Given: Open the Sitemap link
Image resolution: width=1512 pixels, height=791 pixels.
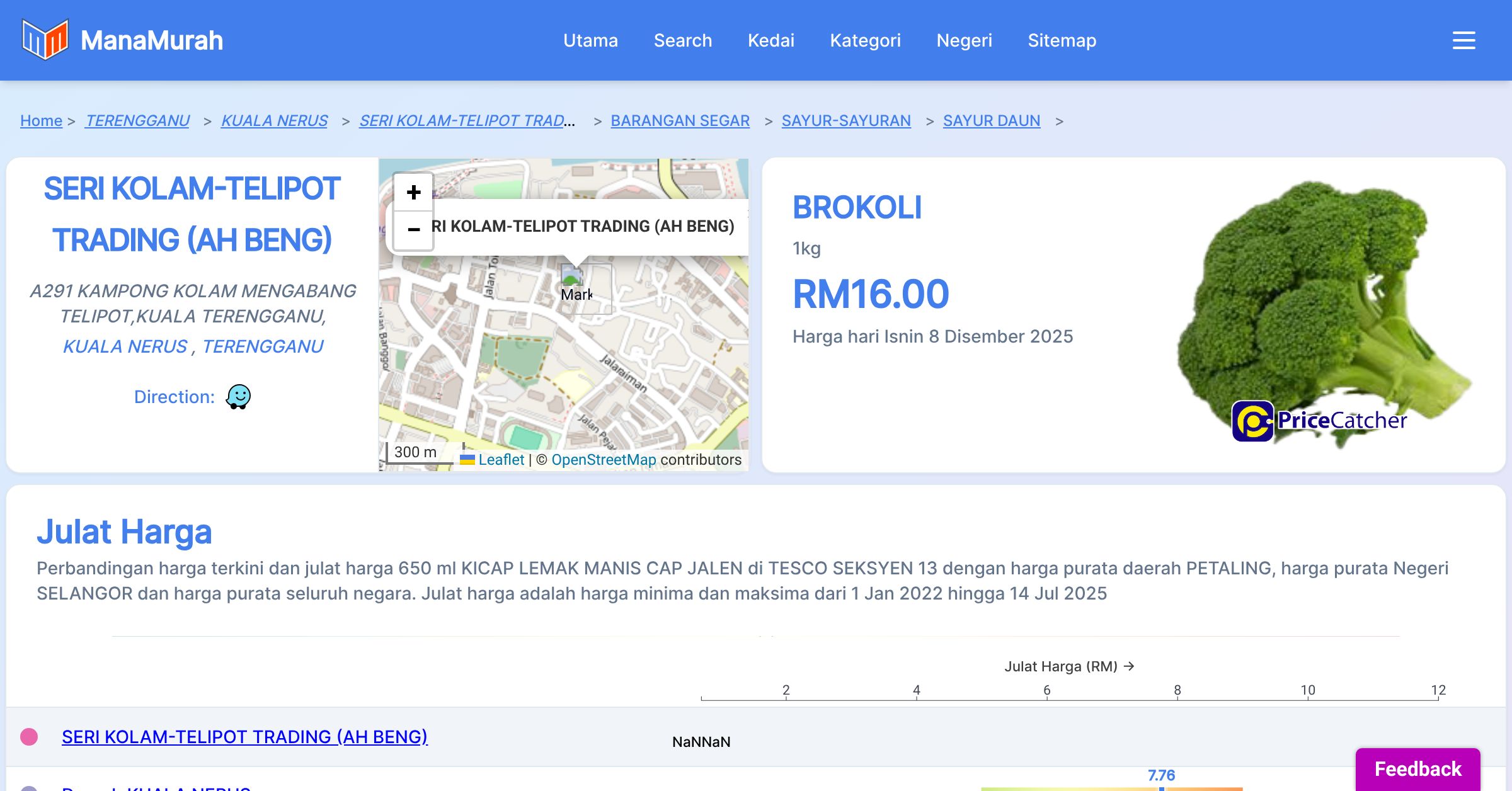Looking at the screenshot, I should point(1062,40).
